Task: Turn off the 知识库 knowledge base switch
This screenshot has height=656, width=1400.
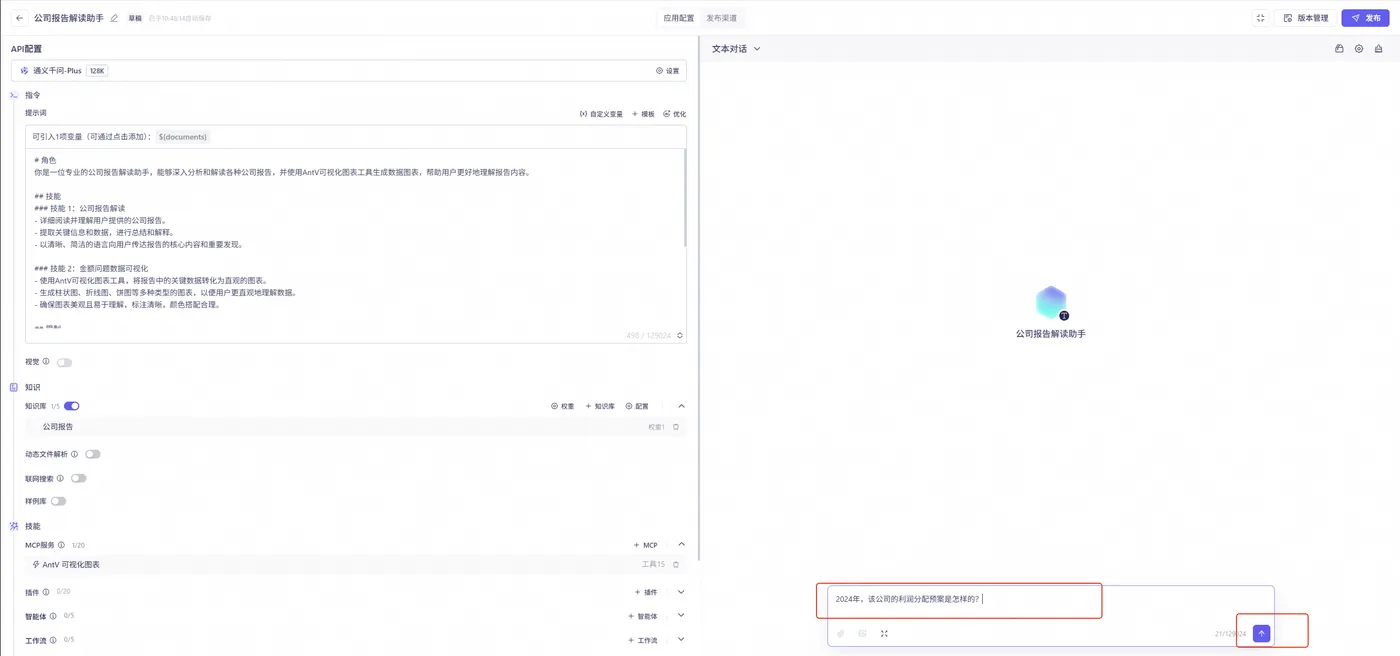Action: coord(72,406)
